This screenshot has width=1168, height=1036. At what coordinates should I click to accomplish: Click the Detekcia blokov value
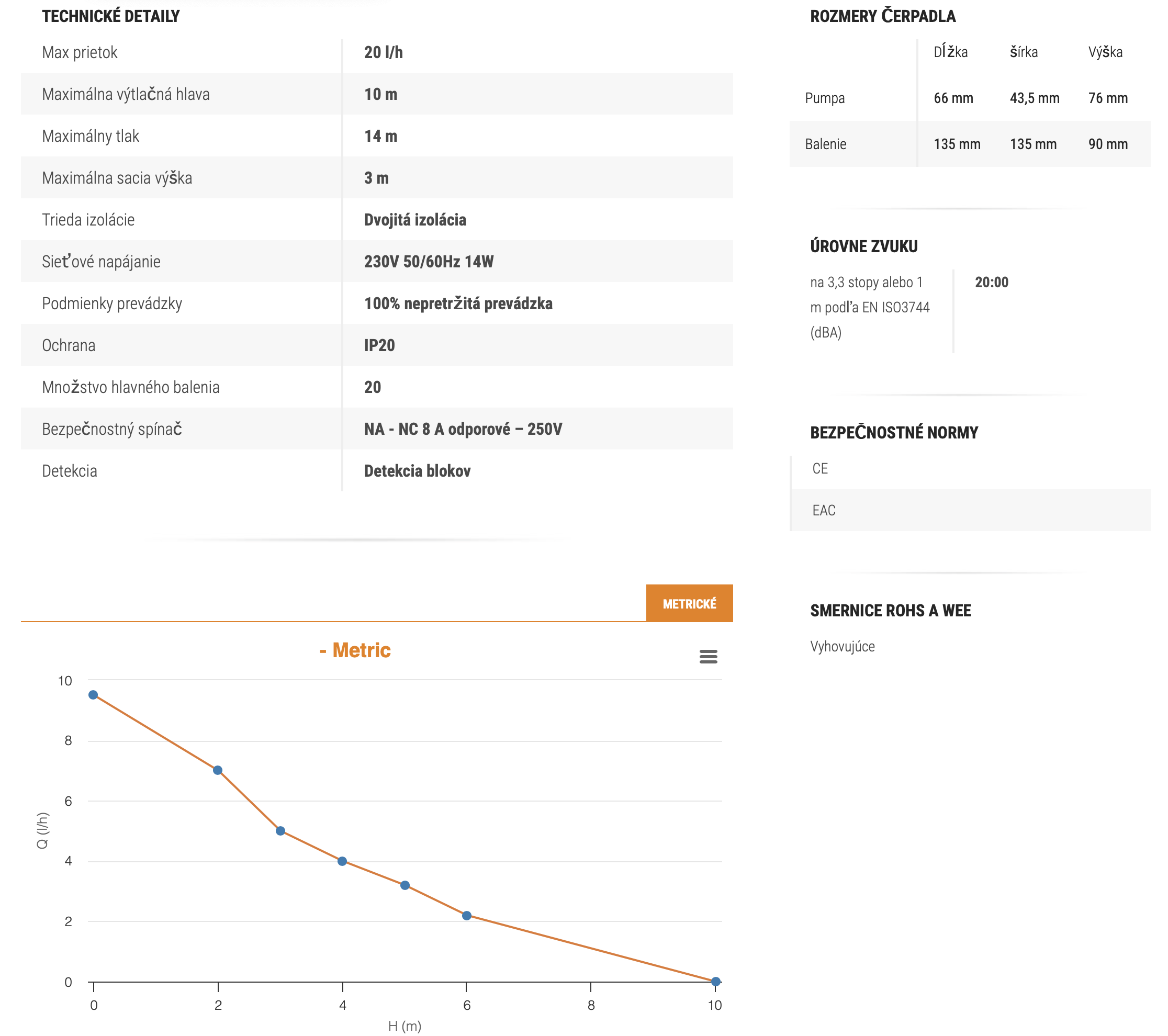(x=417, y=471)
